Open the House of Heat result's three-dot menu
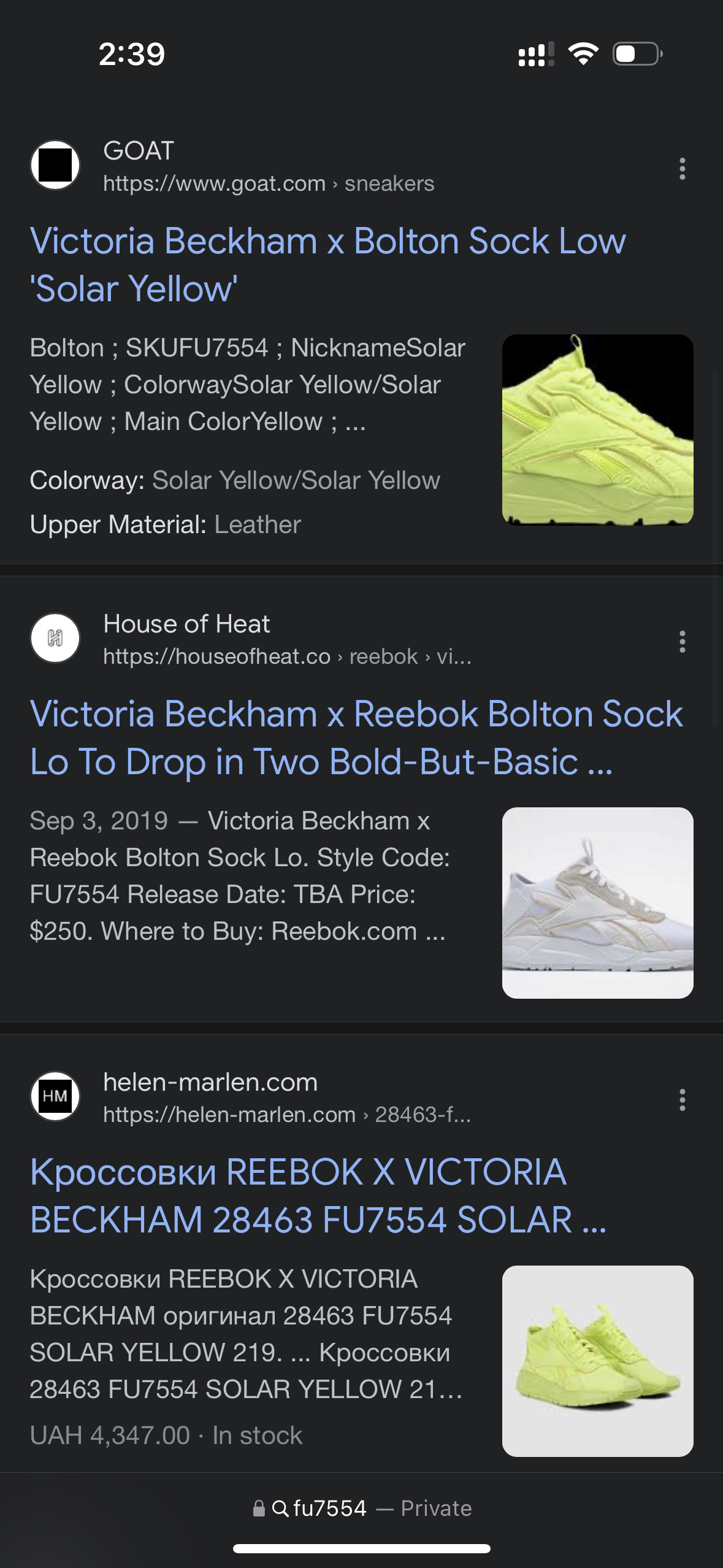The height and width of the screenshot is (1568, 723). click(682, 642)
